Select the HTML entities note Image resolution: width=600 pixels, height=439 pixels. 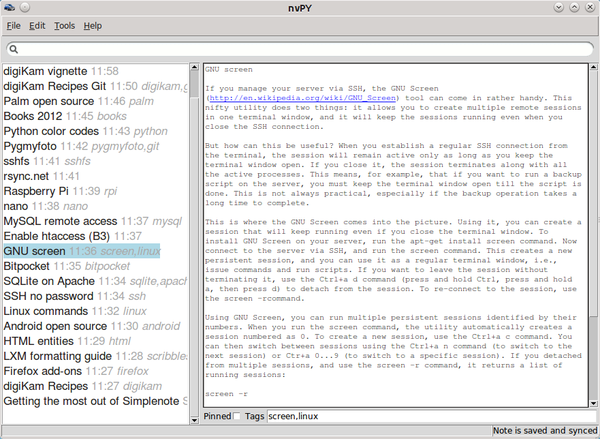96,341
